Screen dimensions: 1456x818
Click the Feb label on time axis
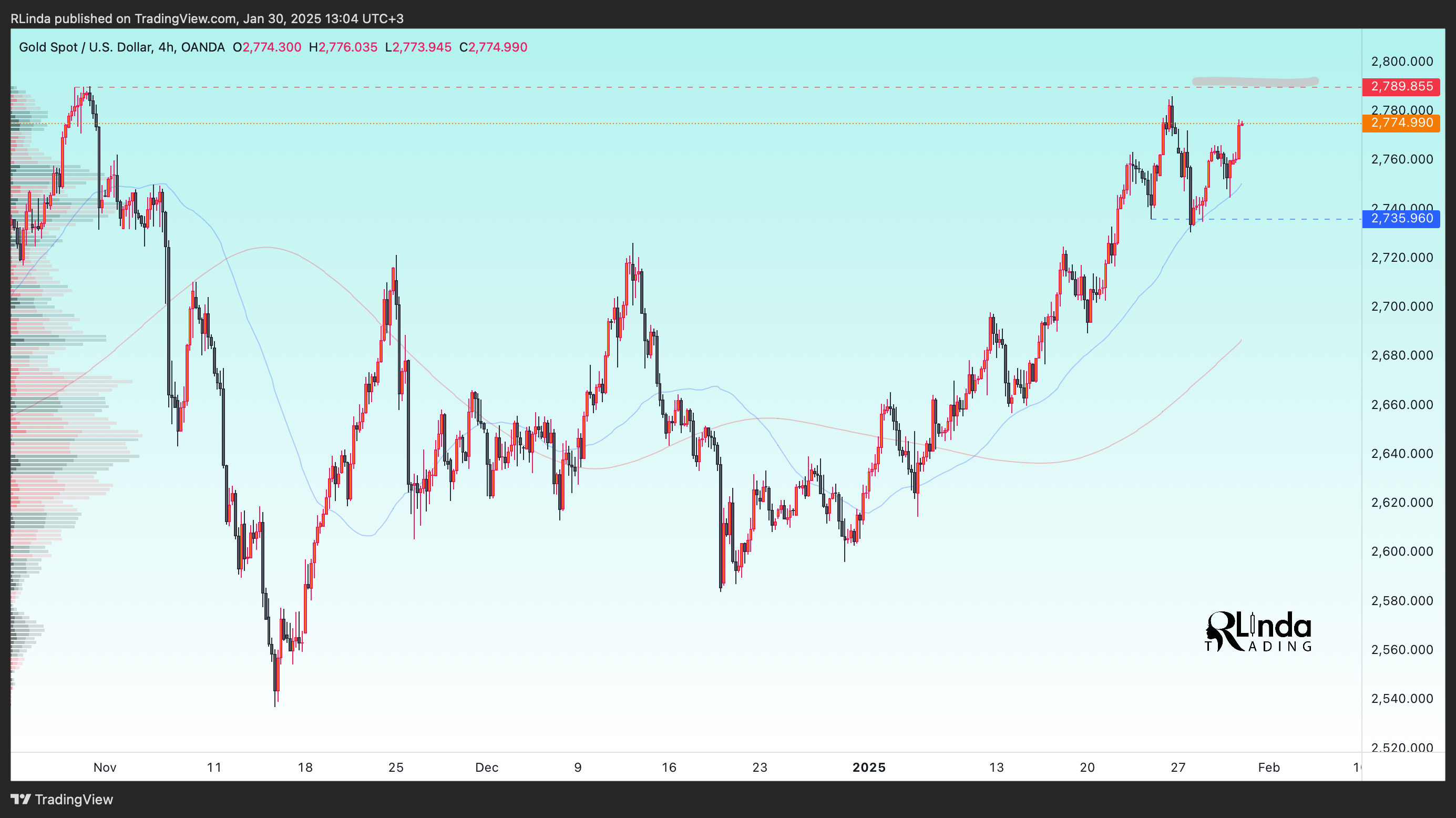pos(1269,767)
